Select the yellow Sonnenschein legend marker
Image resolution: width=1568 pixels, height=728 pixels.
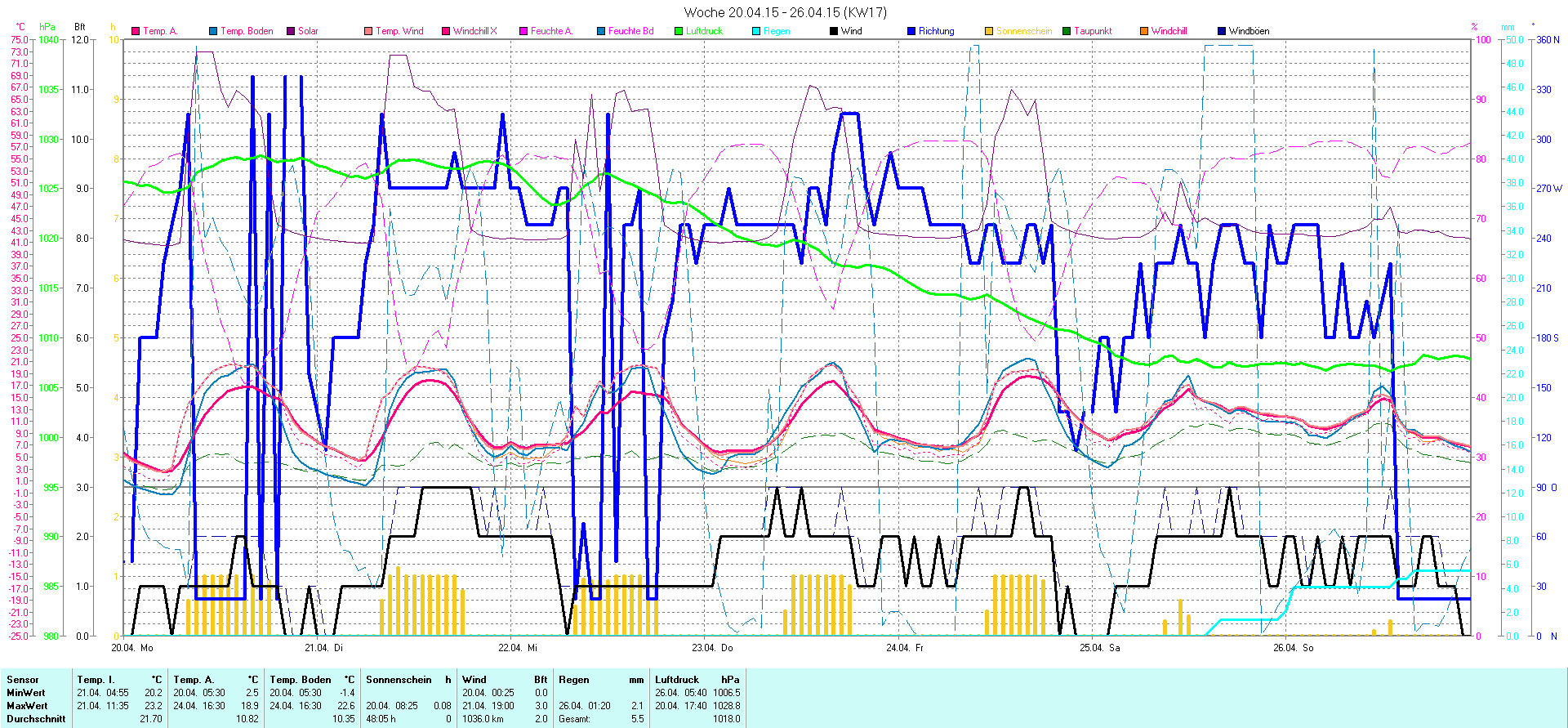tap(989, 31)
